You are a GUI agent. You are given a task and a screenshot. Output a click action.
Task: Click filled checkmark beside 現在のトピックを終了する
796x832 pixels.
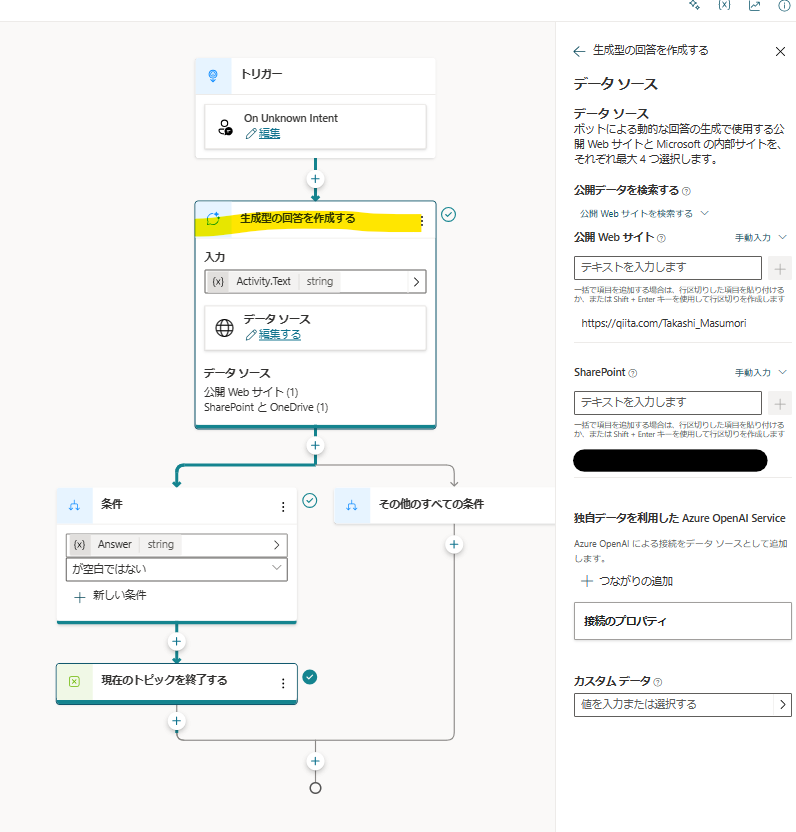(309, 677)
